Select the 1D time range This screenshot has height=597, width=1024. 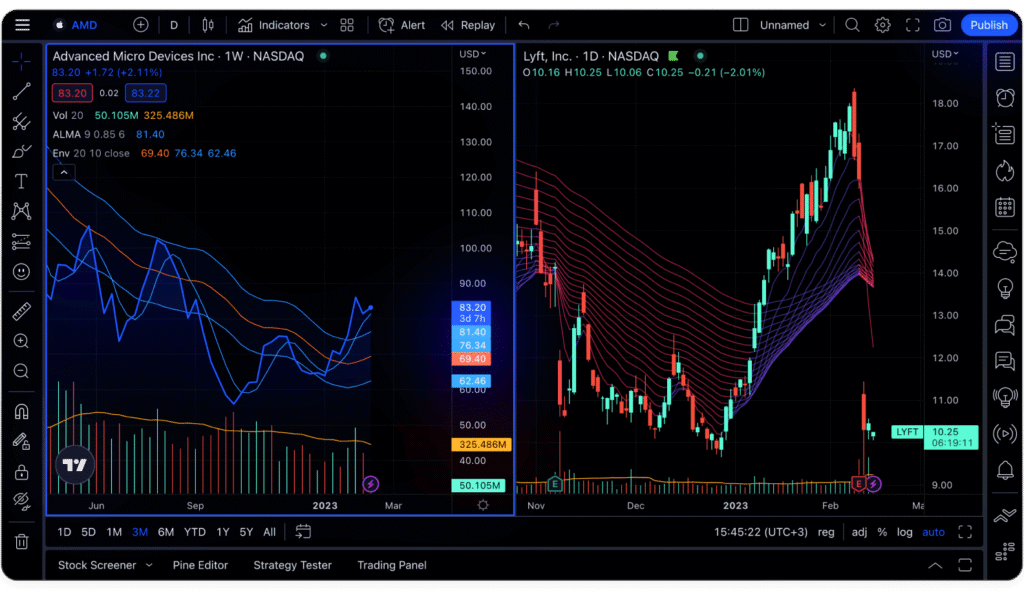[x=64, y=532]
